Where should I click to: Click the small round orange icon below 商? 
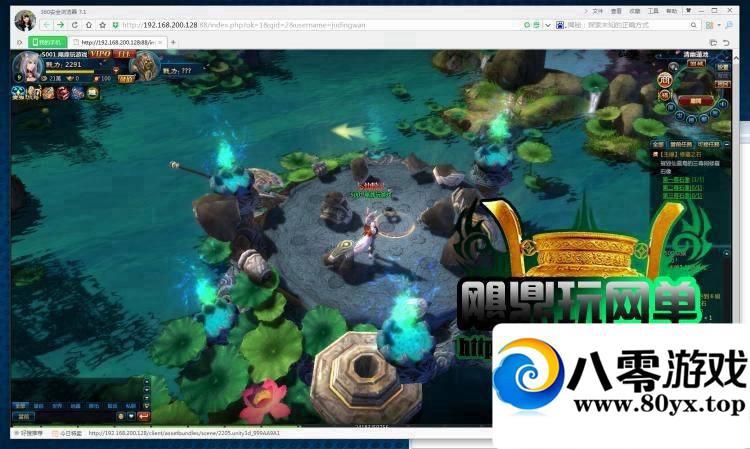[x=665, y=95]
